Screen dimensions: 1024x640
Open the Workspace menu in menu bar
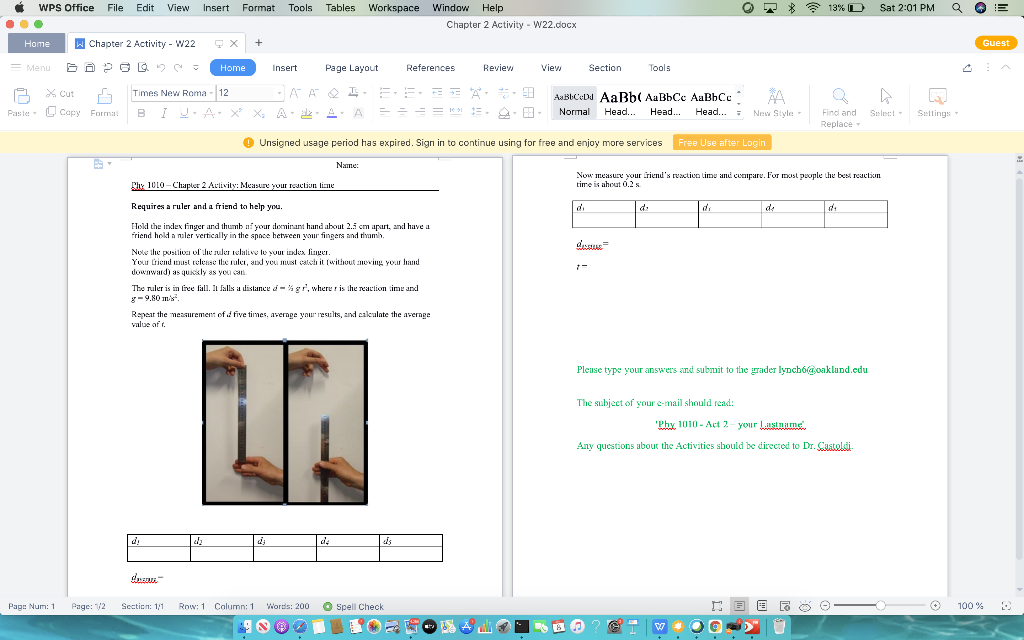click(394, 8)
